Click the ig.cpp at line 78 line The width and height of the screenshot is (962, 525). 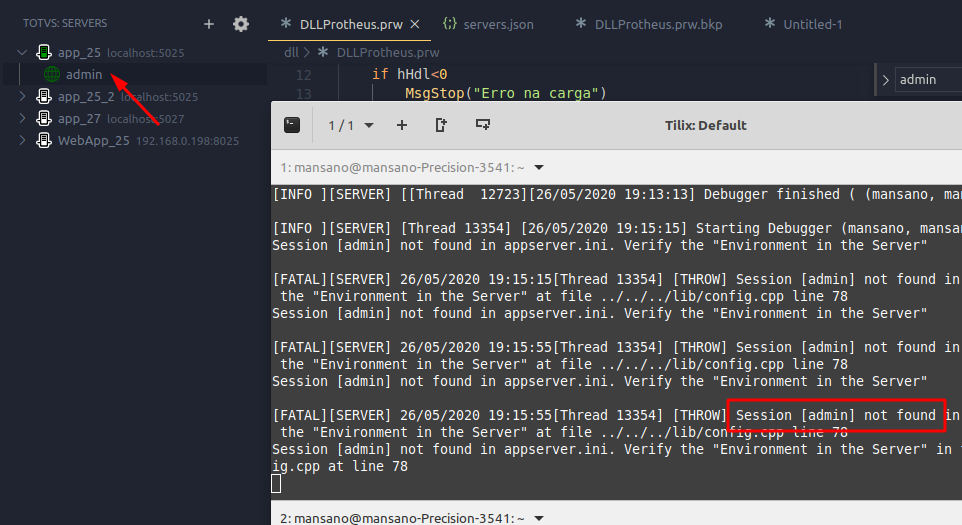[340, 466]
